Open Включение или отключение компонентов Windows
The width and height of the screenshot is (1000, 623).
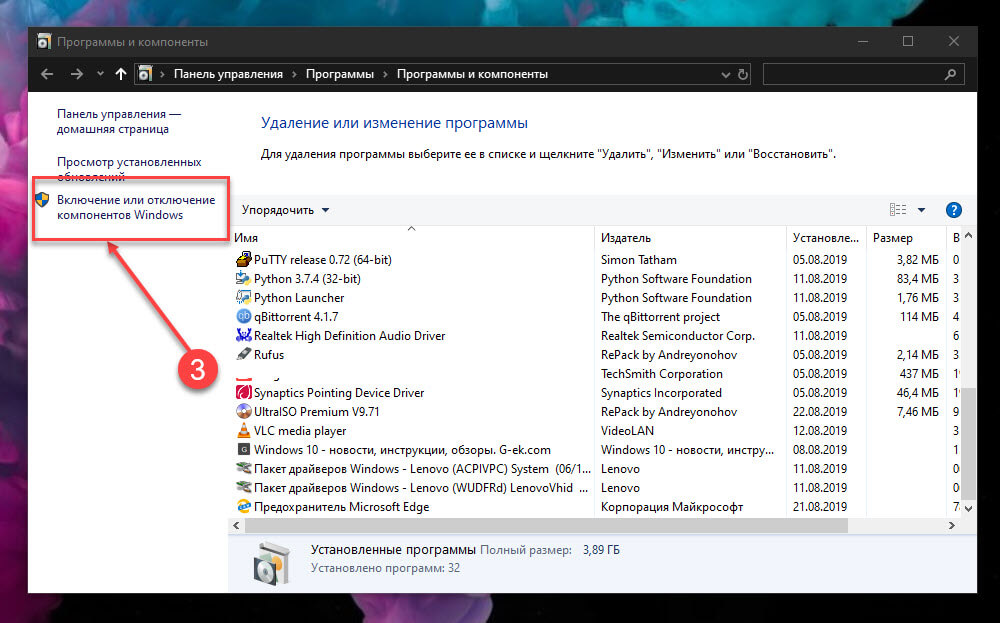[x=136, y=207]
